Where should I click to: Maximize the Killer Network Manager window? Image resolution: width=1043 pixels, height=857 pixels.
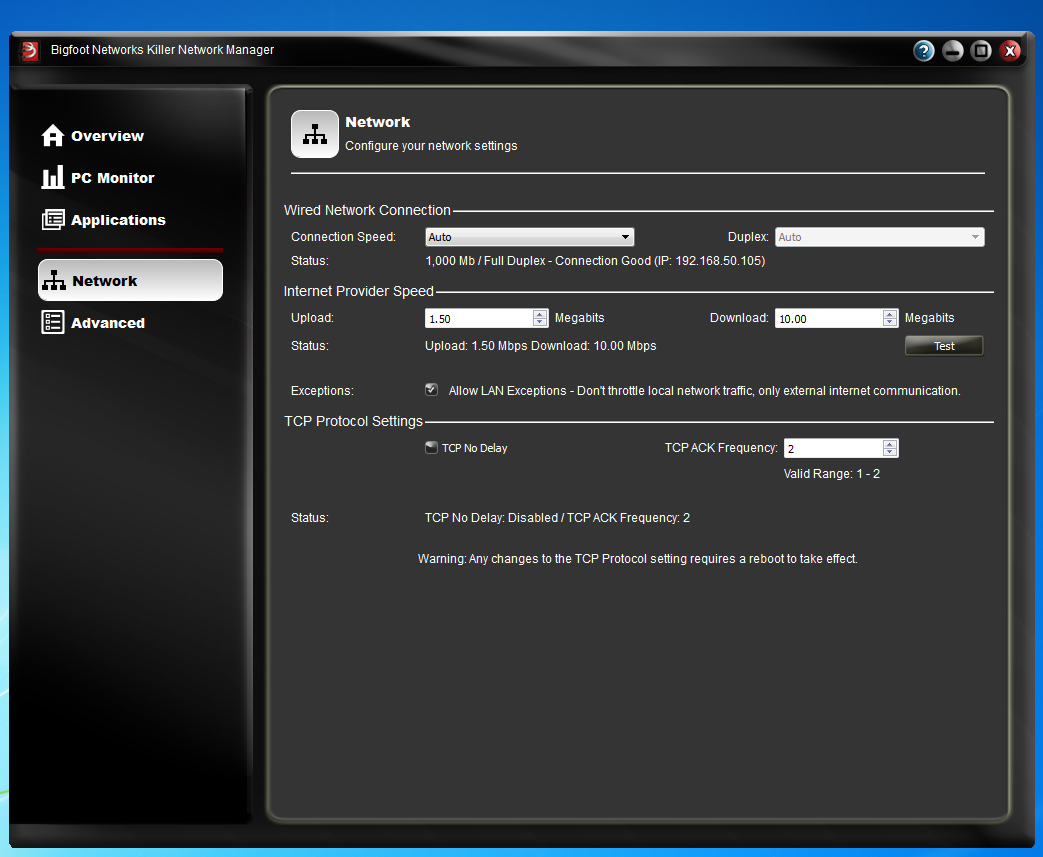point(981,51)
